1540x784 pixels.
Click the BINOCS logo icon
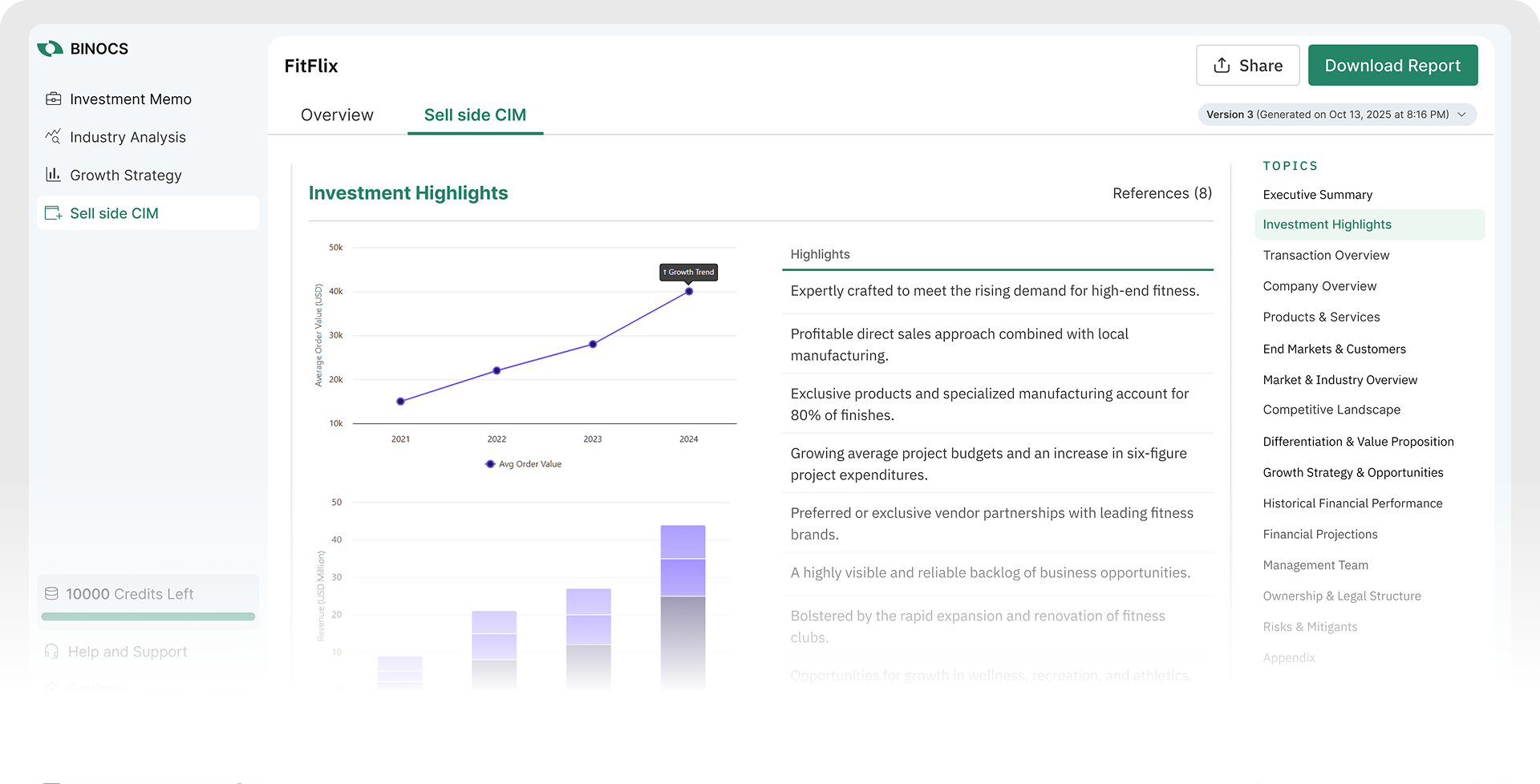point(51,49)
